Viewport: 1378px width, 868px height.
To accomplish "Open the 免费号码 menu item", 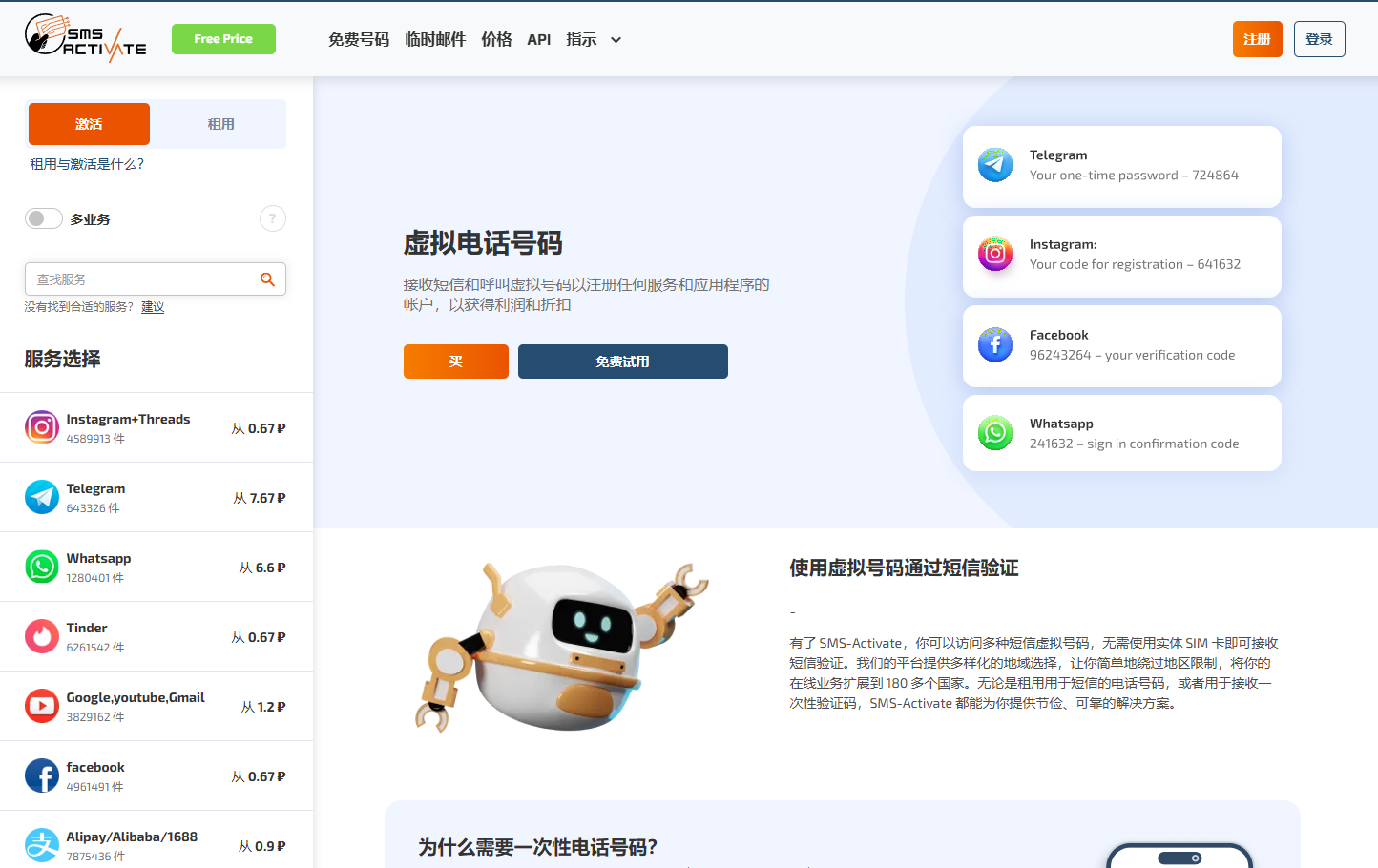I will pyautogui.click(x=359, y=39).
